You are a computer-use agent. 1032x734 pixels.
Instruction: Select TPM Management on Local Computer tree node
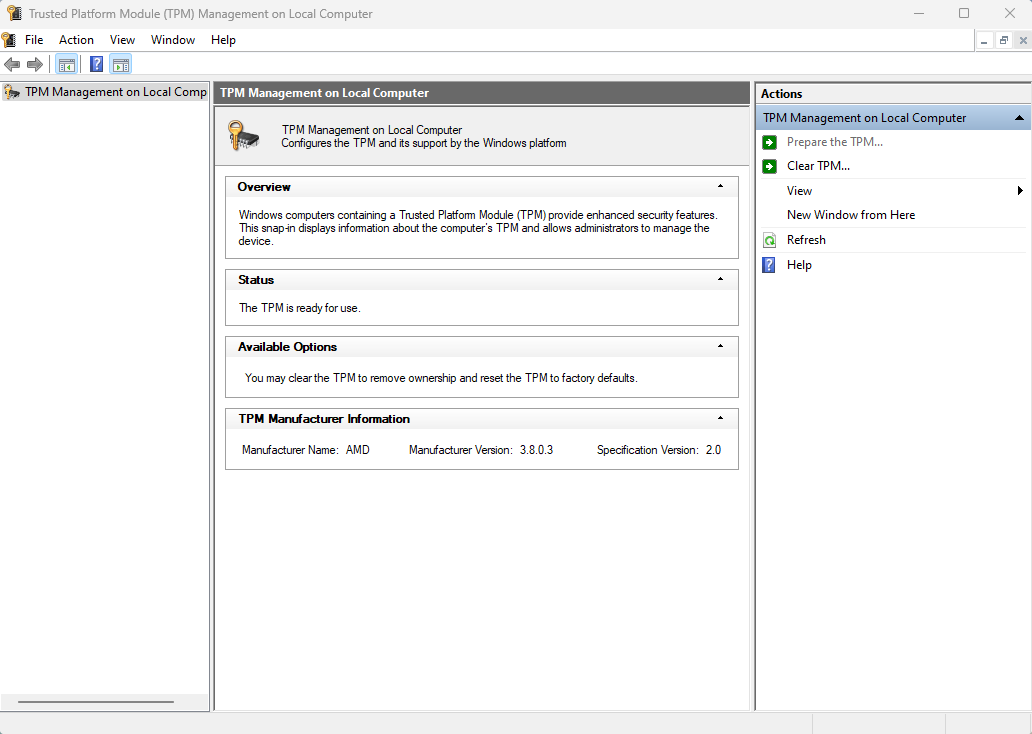(116, 92)
